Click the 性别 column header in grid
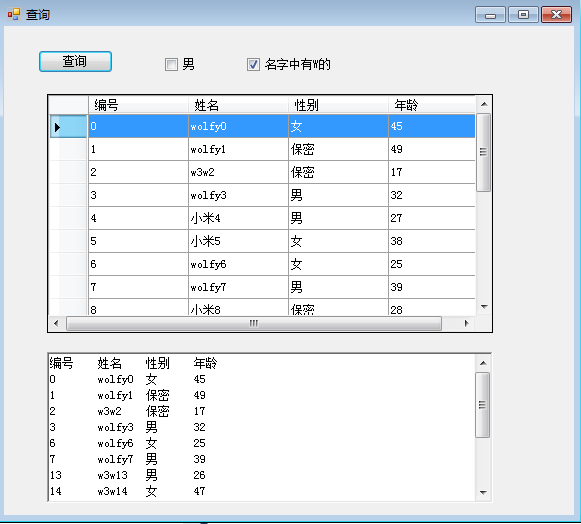 pyautogui.click(x=338, y=105)
